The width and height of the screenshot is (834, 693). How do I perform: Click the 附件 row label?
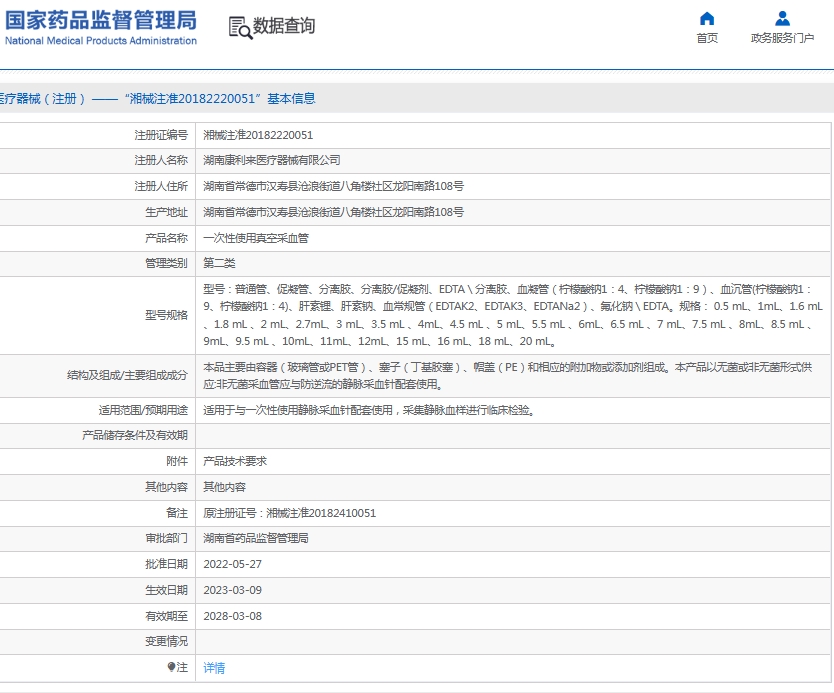[177, 461]
